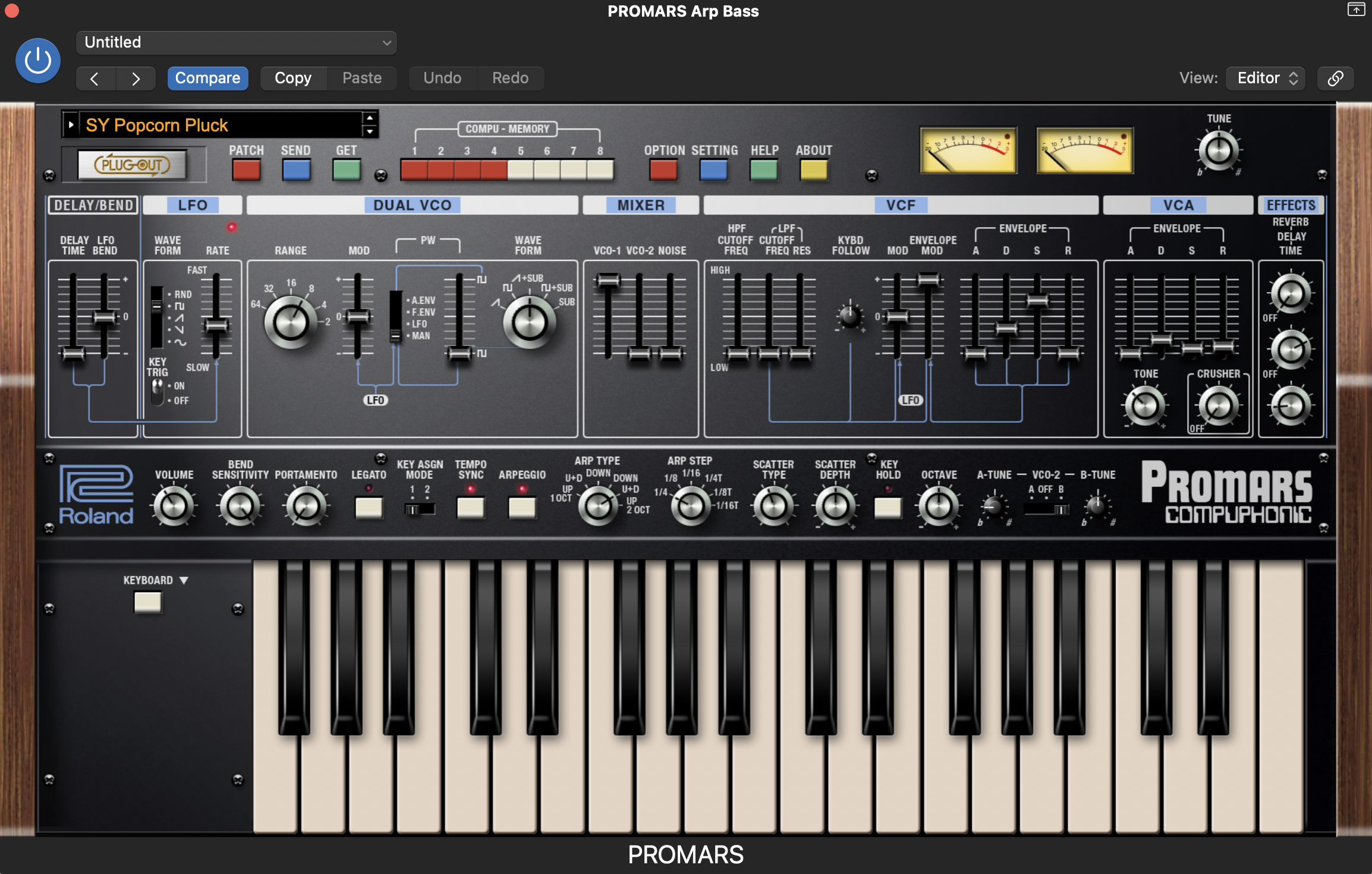Viewport: 1372px width, 874px height.
Task: Click the LFO WAVE FORM selector switch
Action: coord(156,317)
